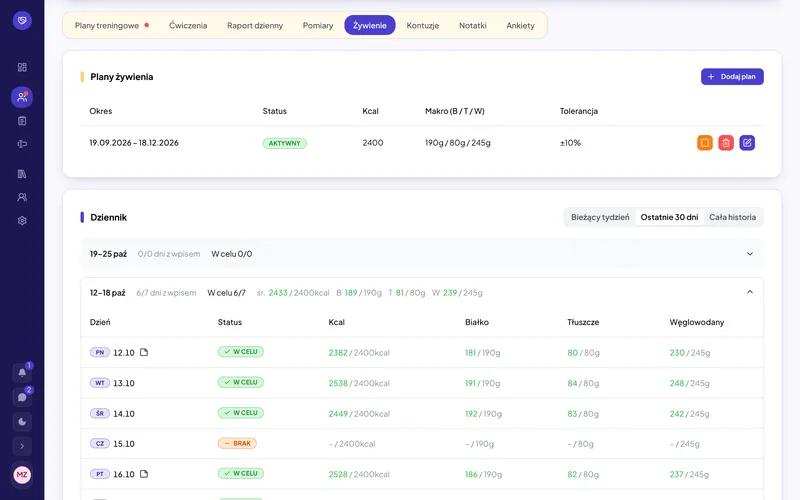Image resolution: width=800 pixels, height=500 pixels.
Task: Expand the 19–25 paź week row
Action: point(422,254)
